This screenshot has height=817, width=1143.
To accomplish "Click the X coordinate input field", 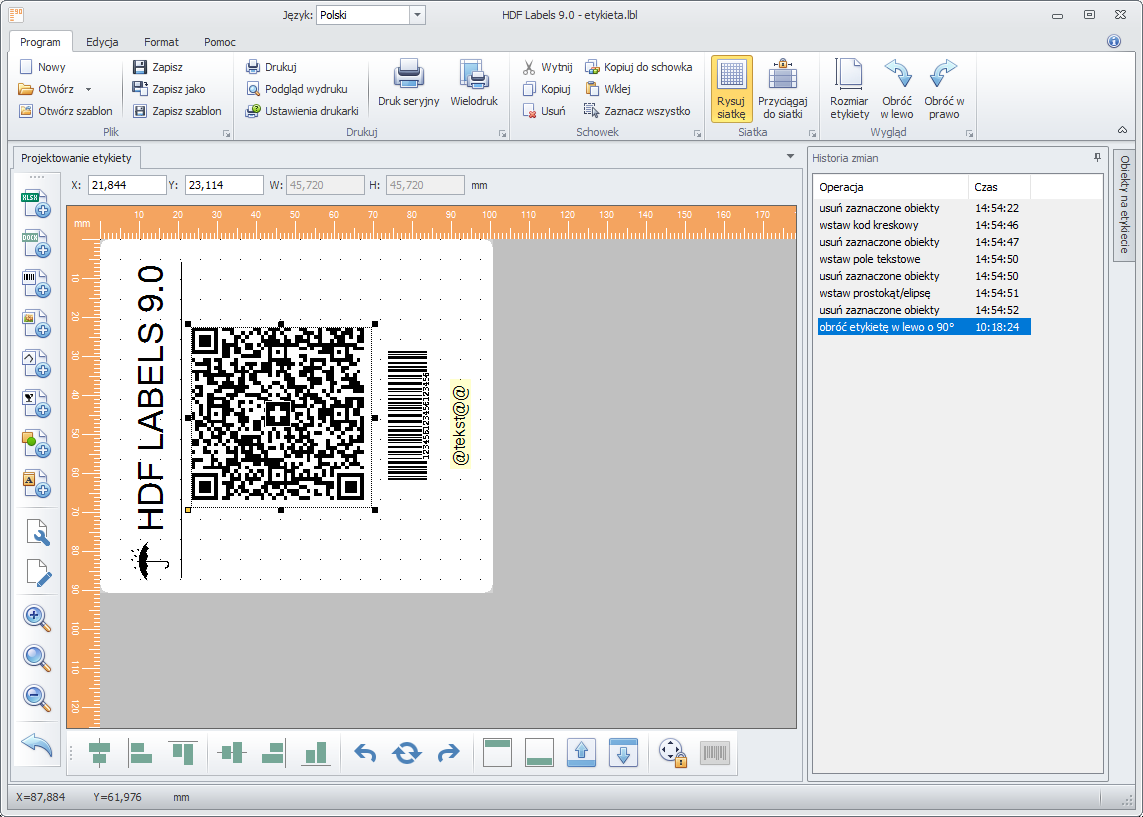I will point(127,185).
